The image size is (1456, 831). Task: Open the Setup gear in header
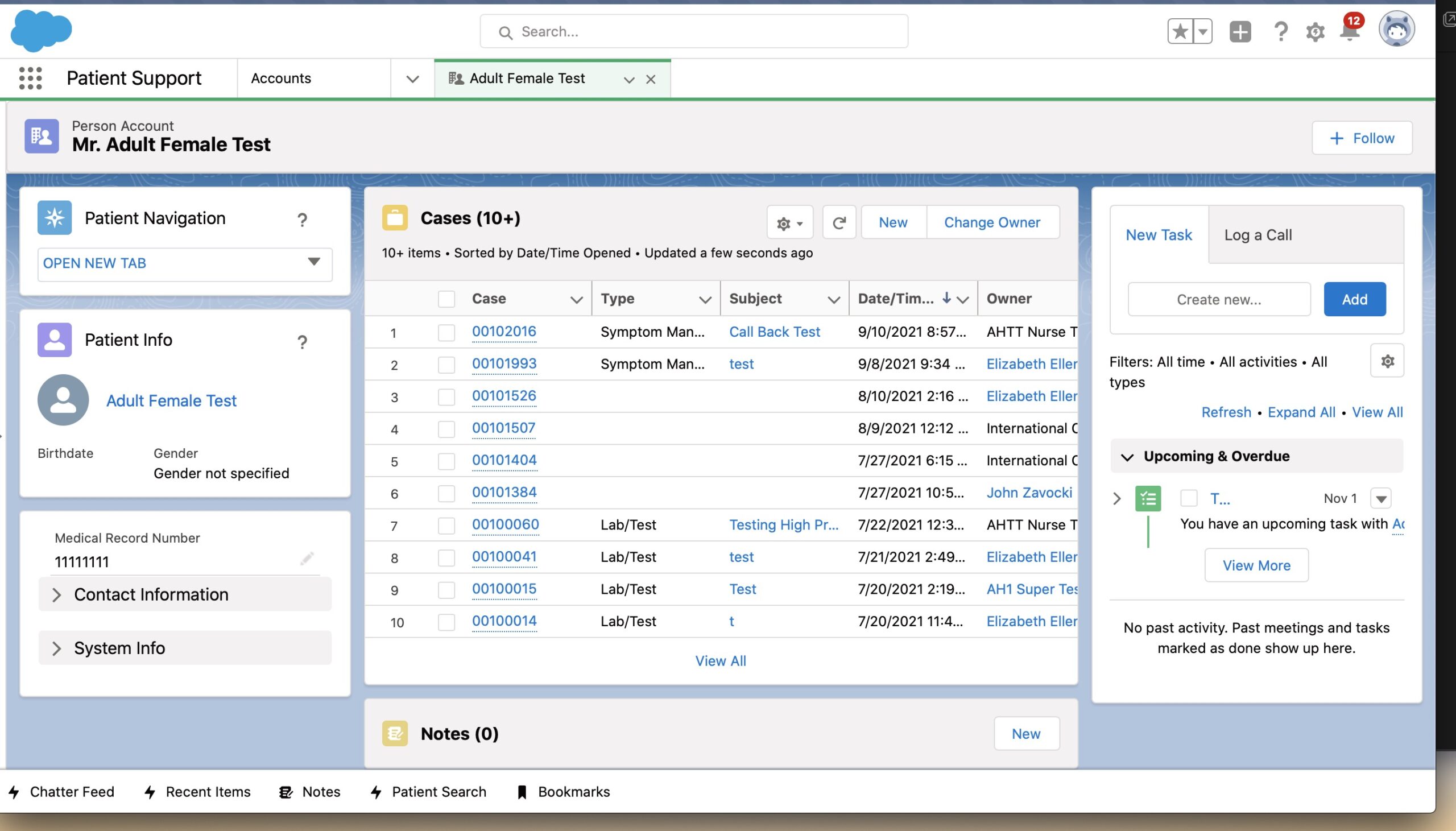point(1315,32)
